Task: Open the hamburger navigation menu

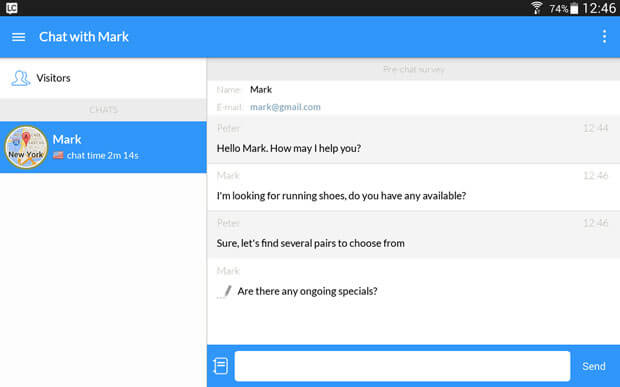Action: [19, 37]
